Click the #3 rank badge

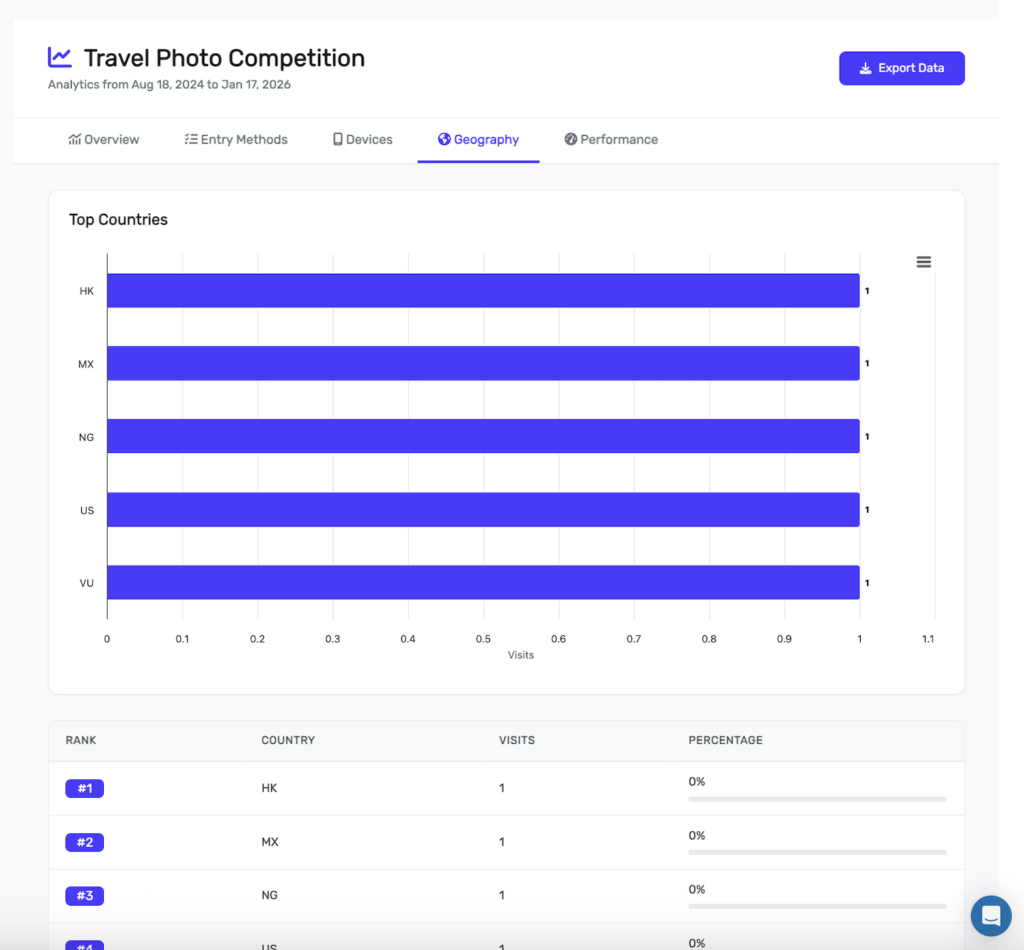pyautogui.click(x=85, y=896)
